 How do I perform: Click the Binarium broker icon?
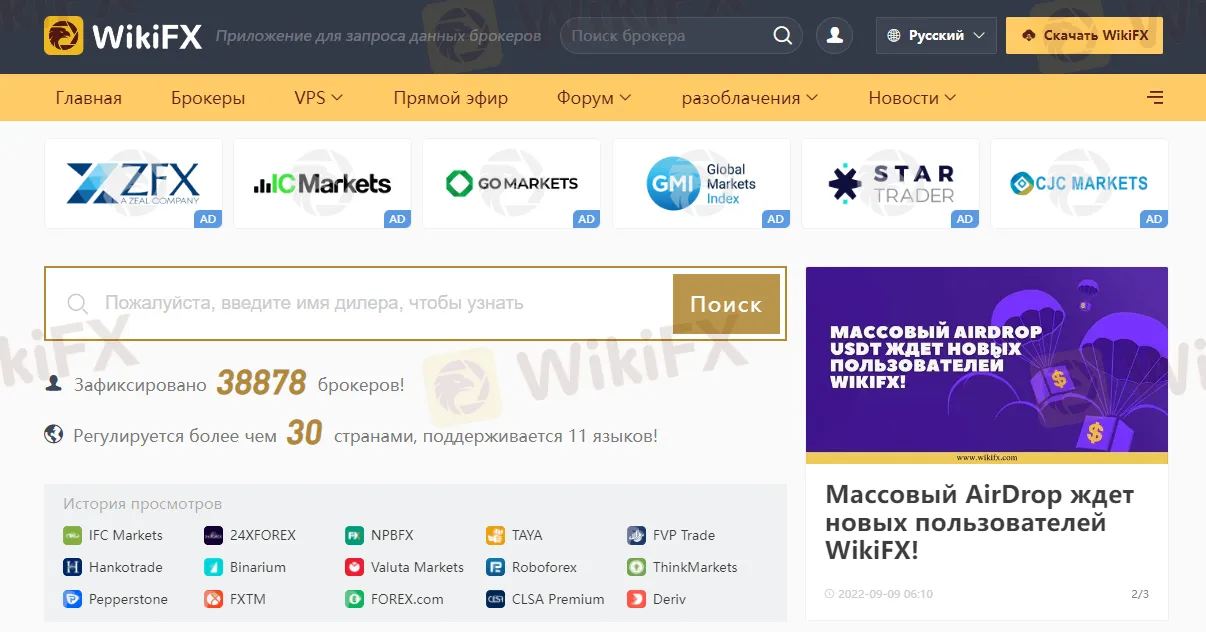coord(213,567)
